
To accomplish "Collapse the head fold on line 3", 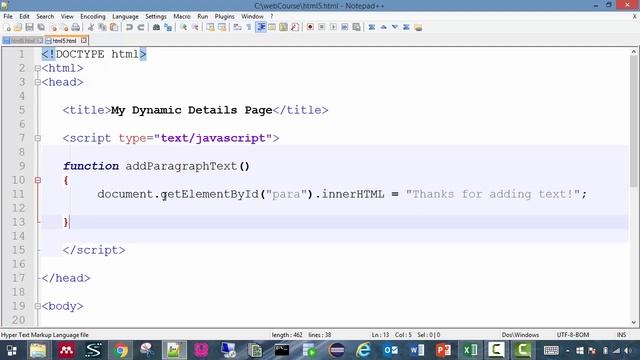I will point(38,82).
